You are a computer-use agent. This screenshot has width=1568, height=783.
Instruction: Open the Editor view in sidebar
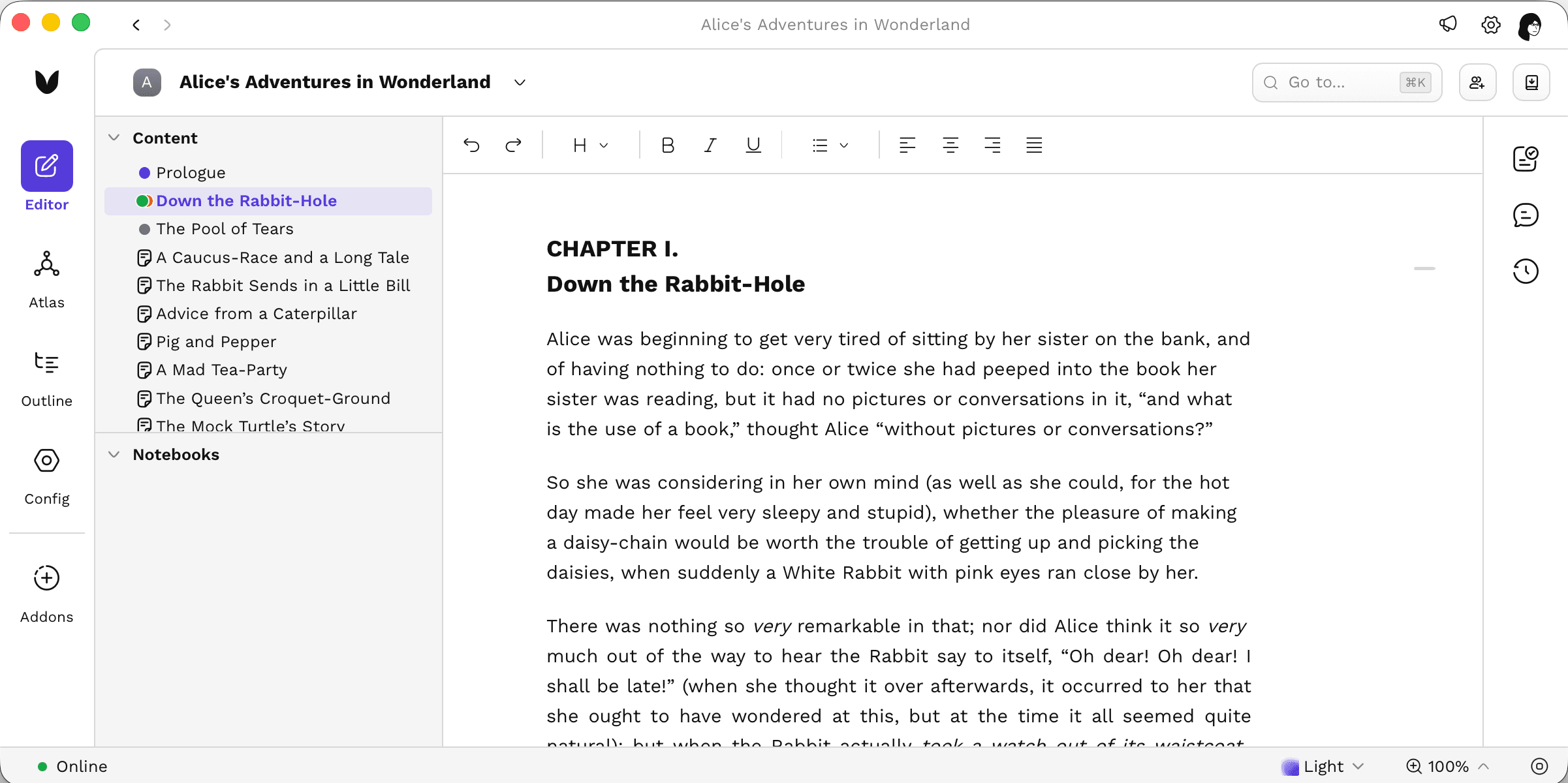click(47, 176)
